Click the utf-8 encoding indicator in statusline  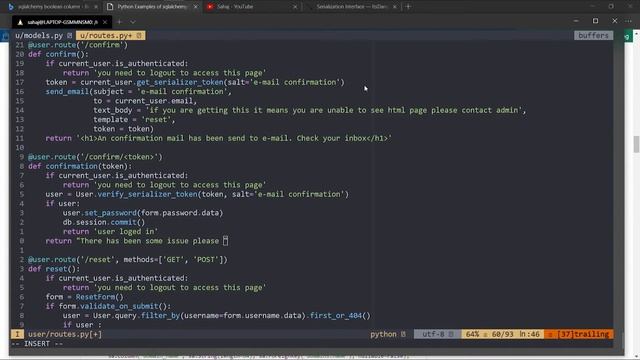tap(433, 334)
